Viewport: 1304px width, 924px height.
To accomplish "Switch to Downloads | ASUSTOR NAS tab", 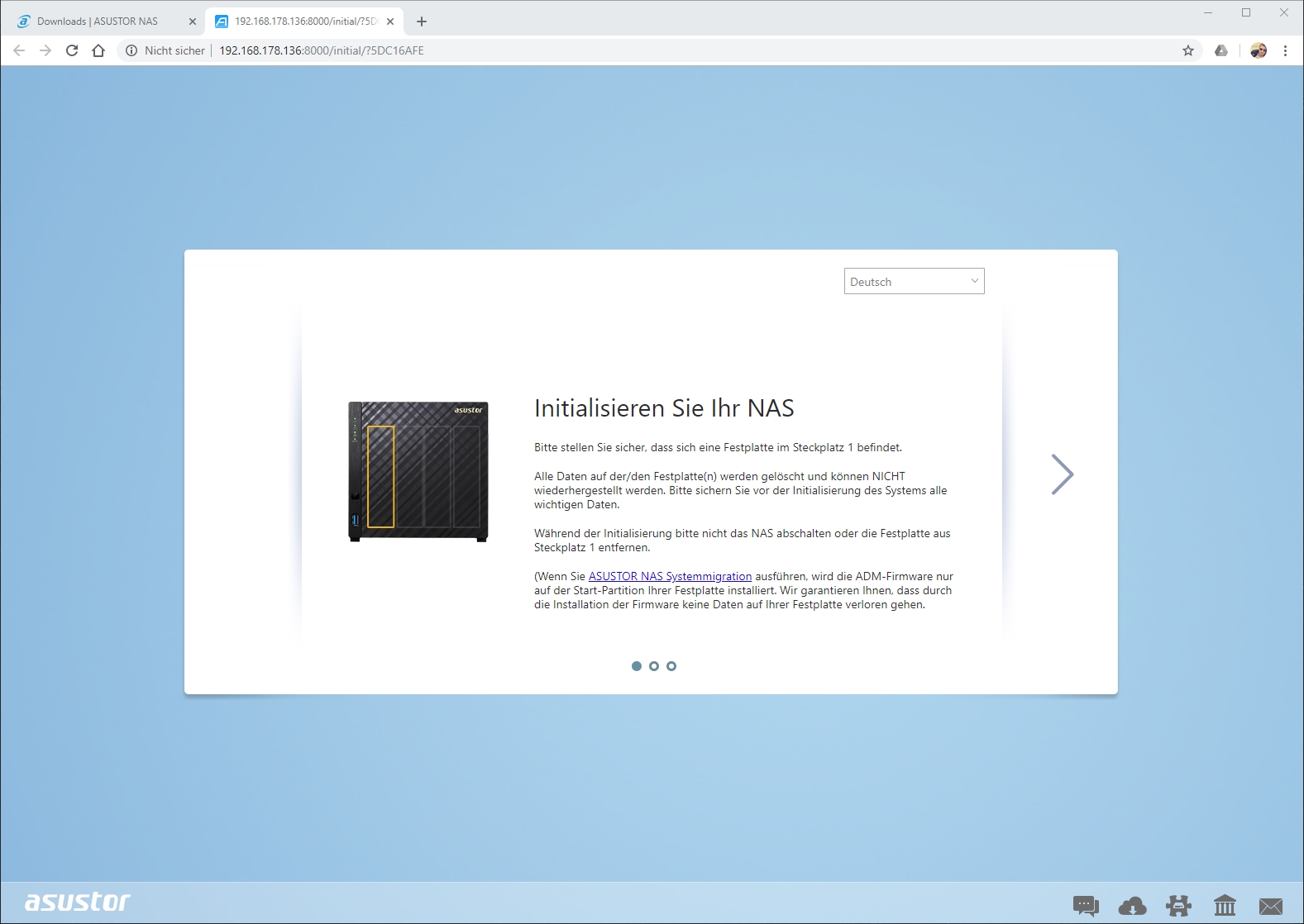I will 97,21.
